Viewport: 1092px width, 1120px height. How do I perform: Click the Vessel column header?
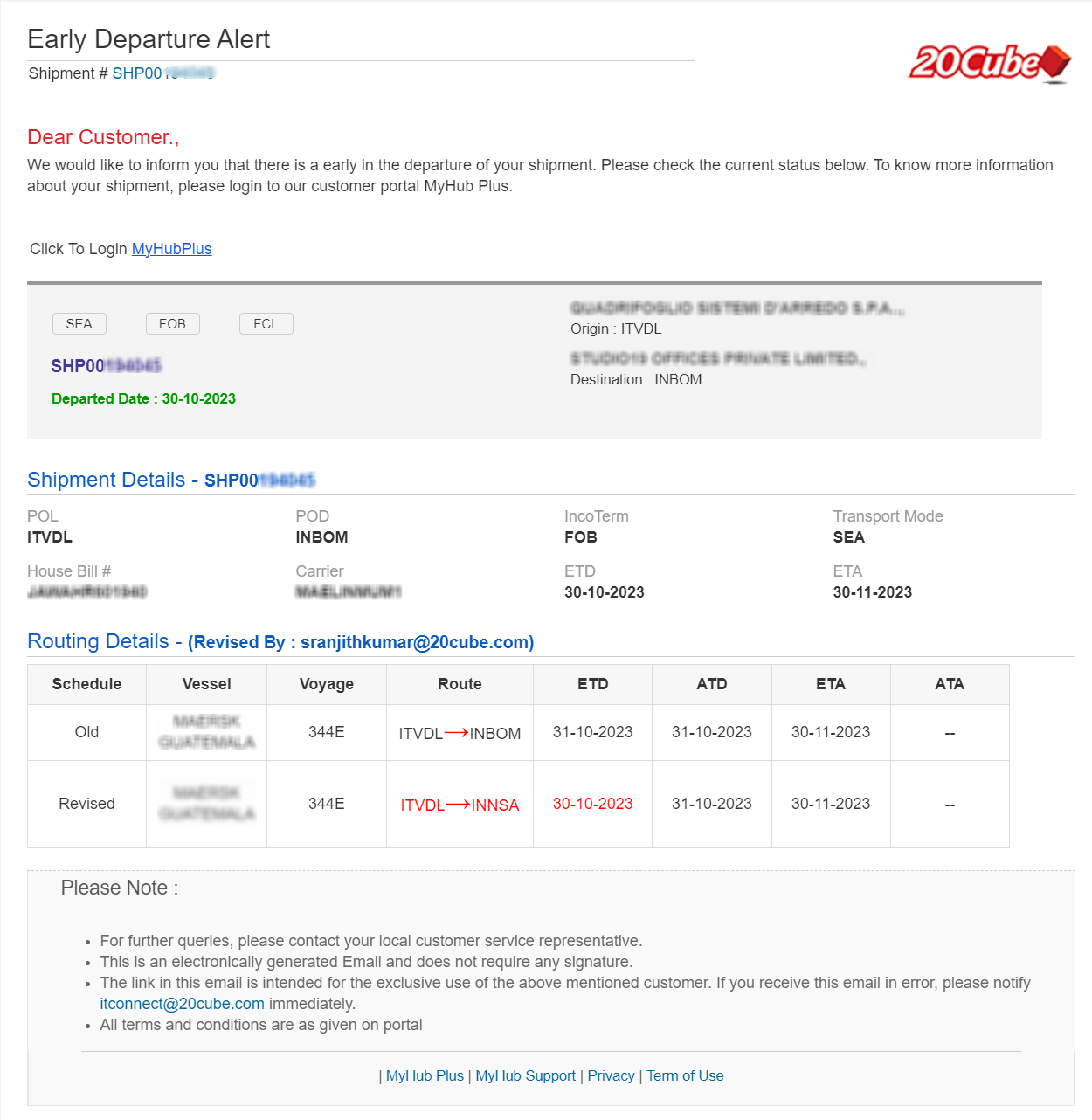click(x=207, y=684)
